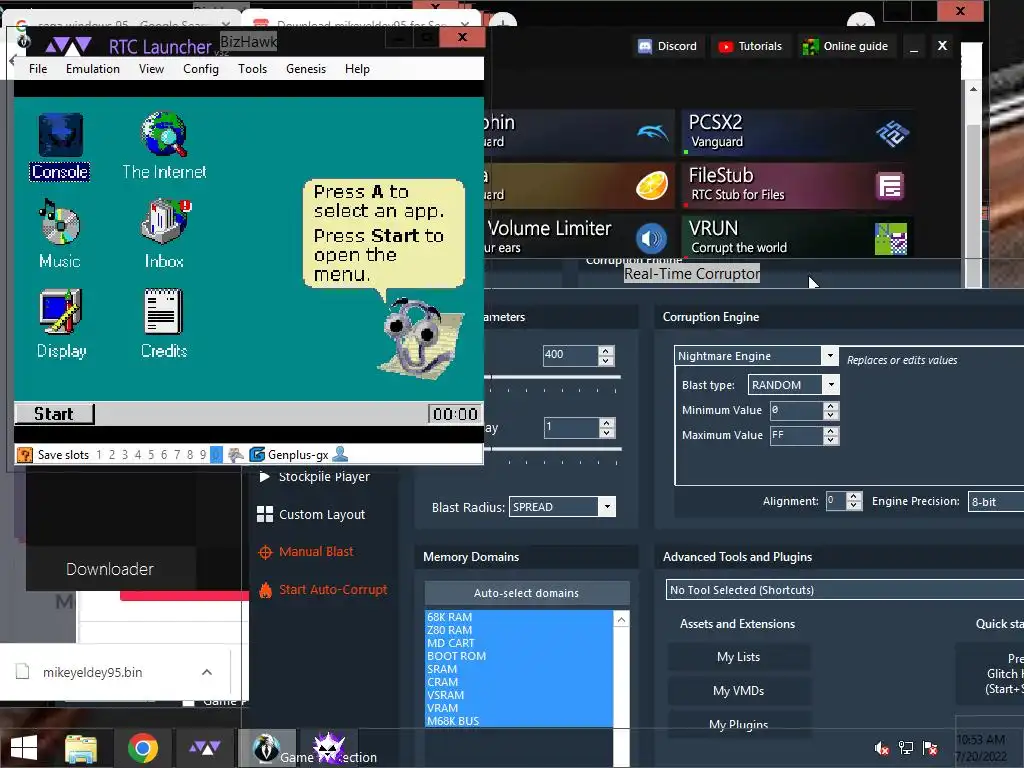Screen dimensions: 1024x768
Task: Increase the Minimum Value stepper
Action: point(831,406)
